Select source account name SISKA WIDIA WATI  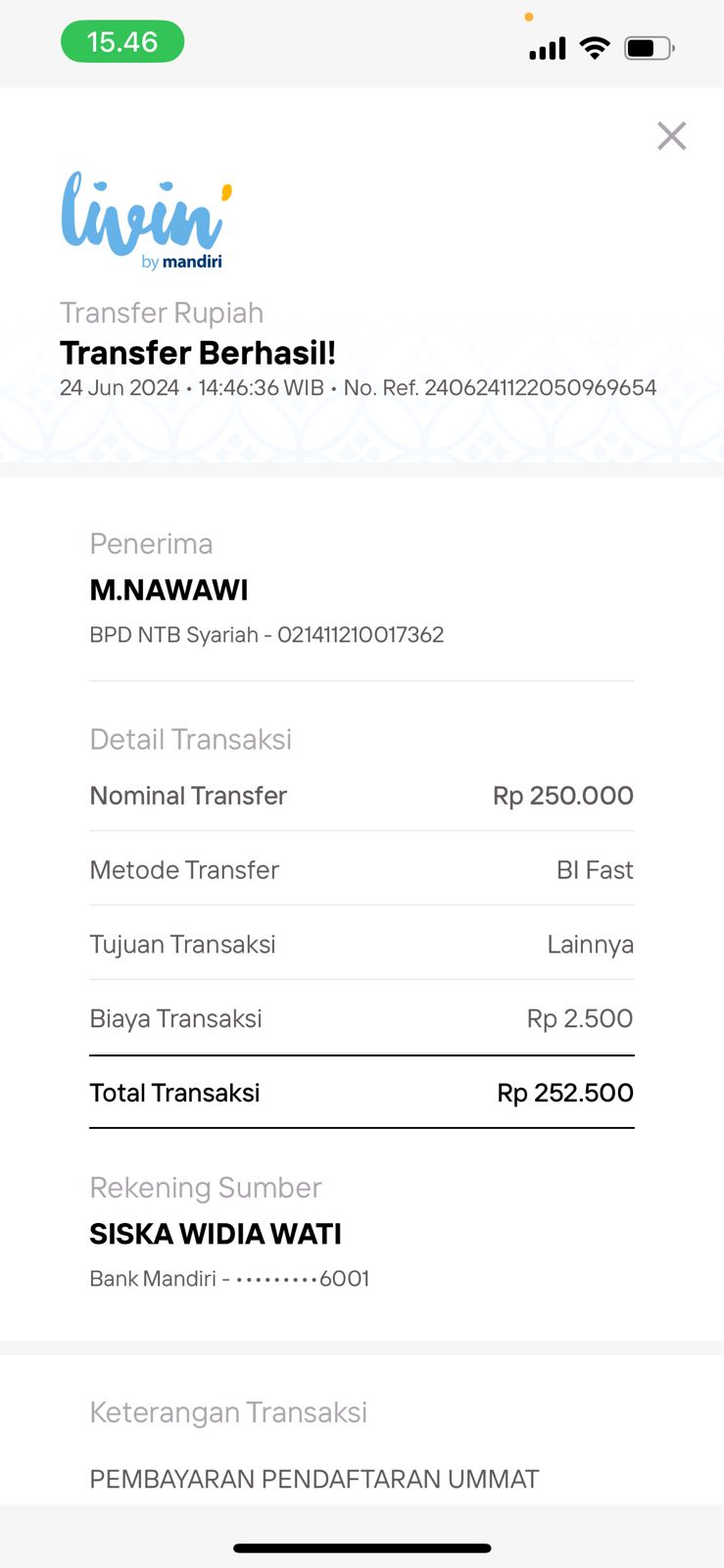[x=216, y=1234]
